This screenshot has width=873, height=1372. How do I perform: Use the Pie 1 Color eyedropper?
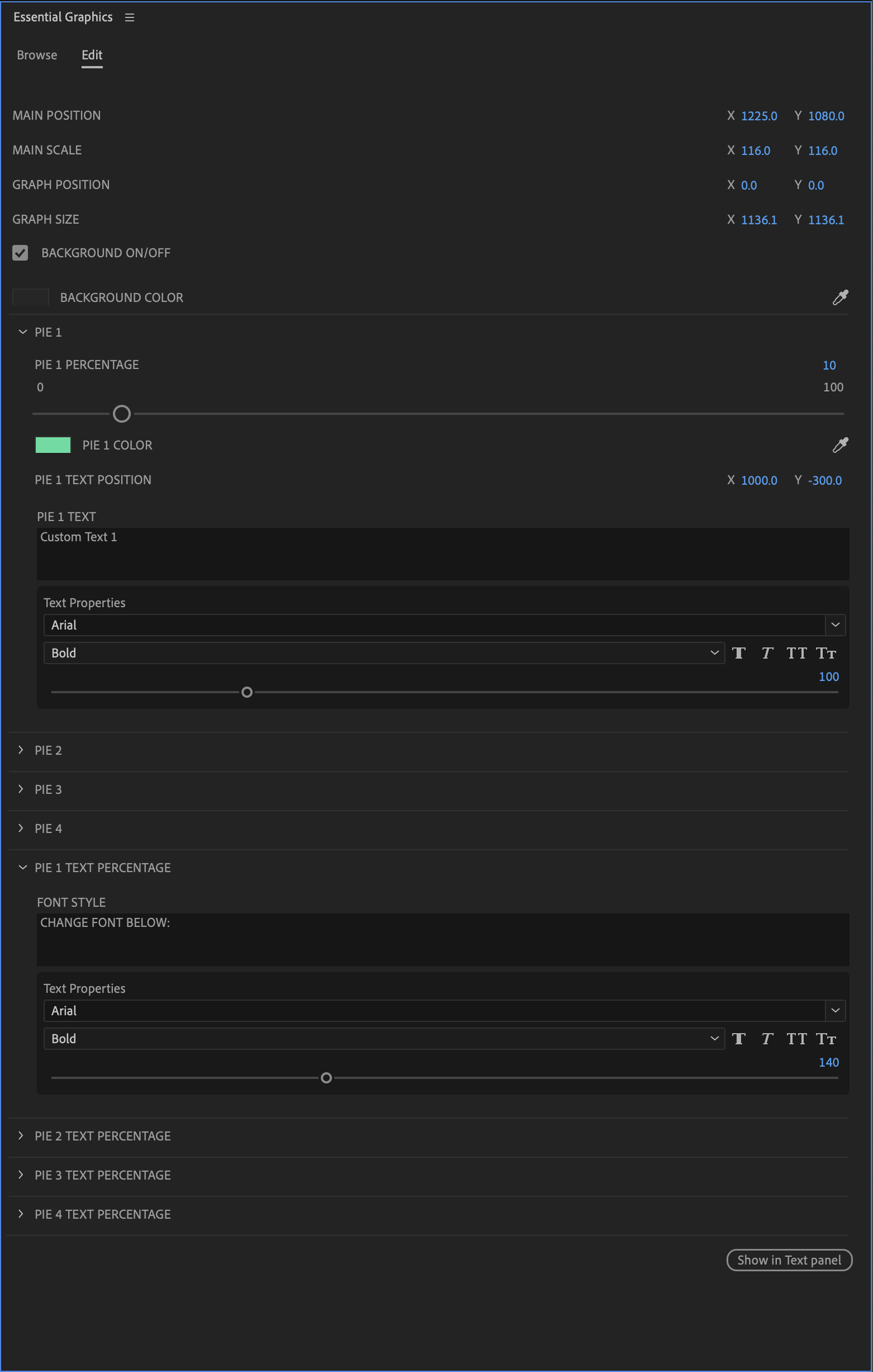click(x=840, y=445)
